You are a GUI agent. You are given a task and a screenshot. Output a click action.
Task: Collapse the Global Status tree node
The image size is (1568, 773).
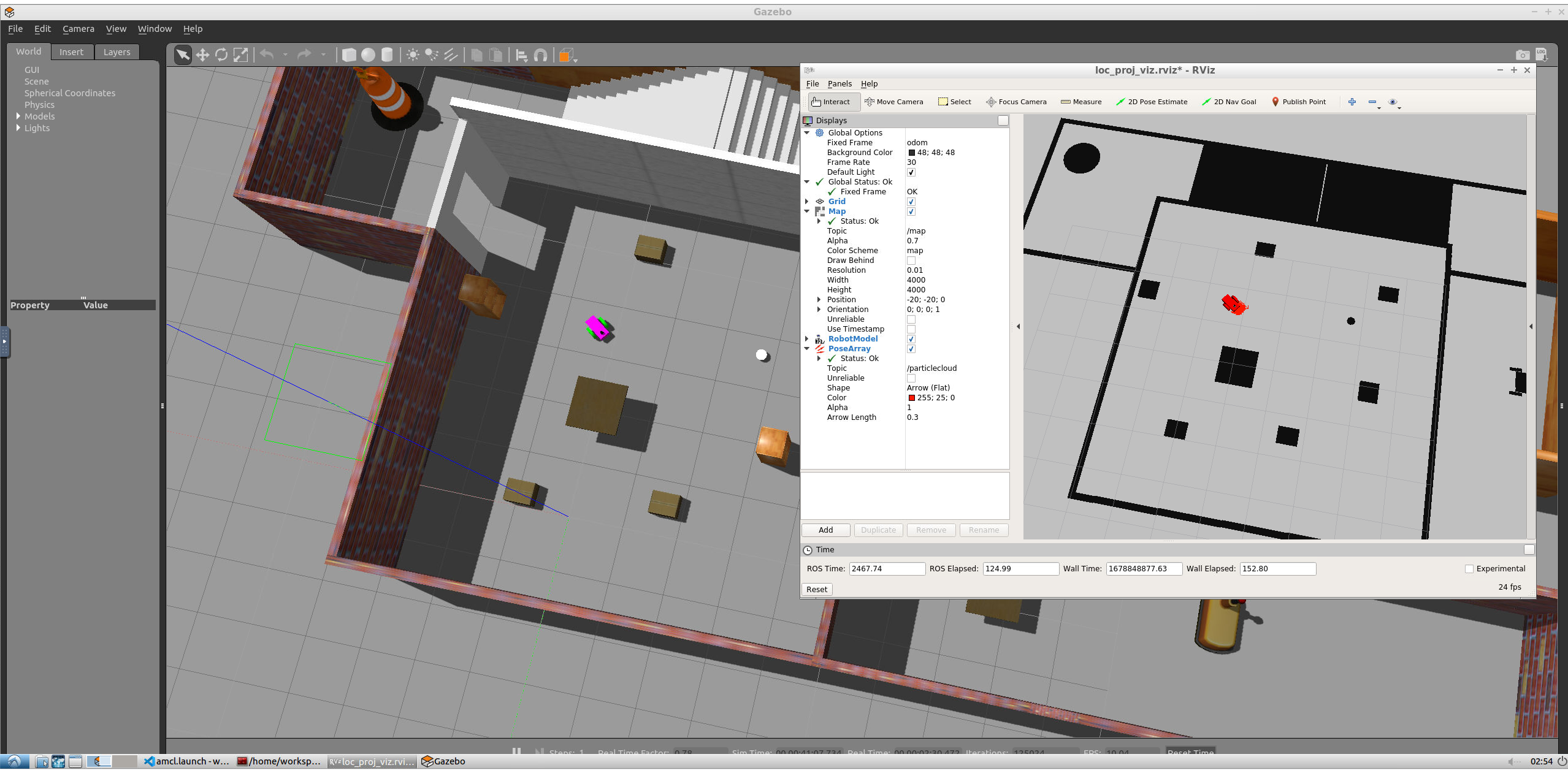click(807, 182)
